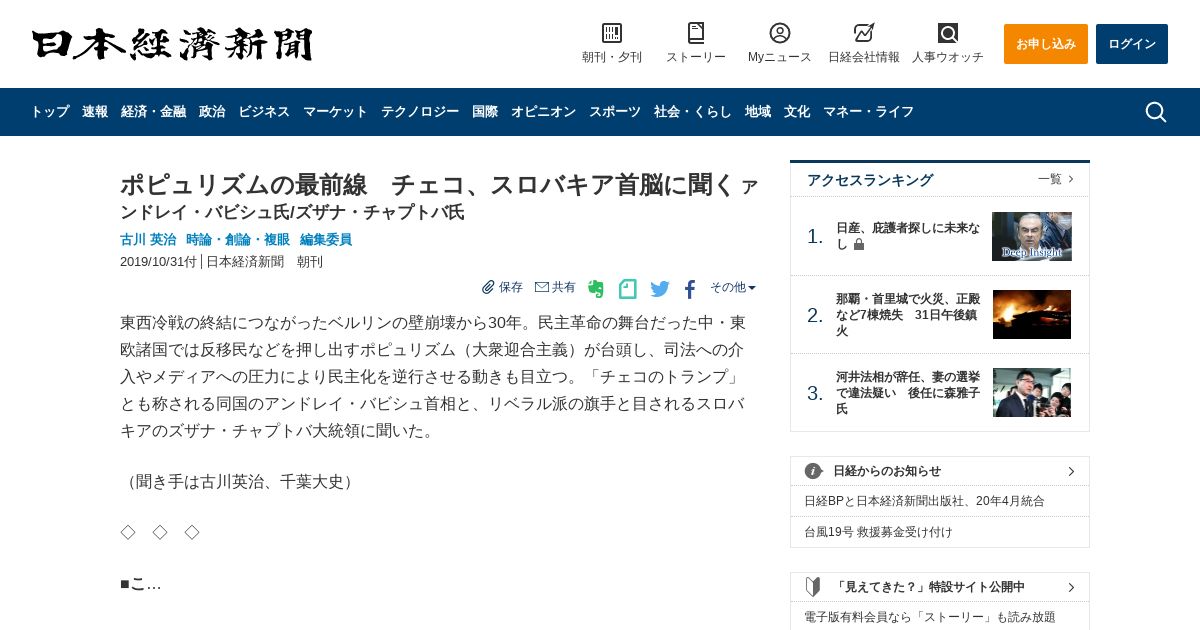
Task: Open 経済・金融 navigation tab
Action: click(153, 112)
